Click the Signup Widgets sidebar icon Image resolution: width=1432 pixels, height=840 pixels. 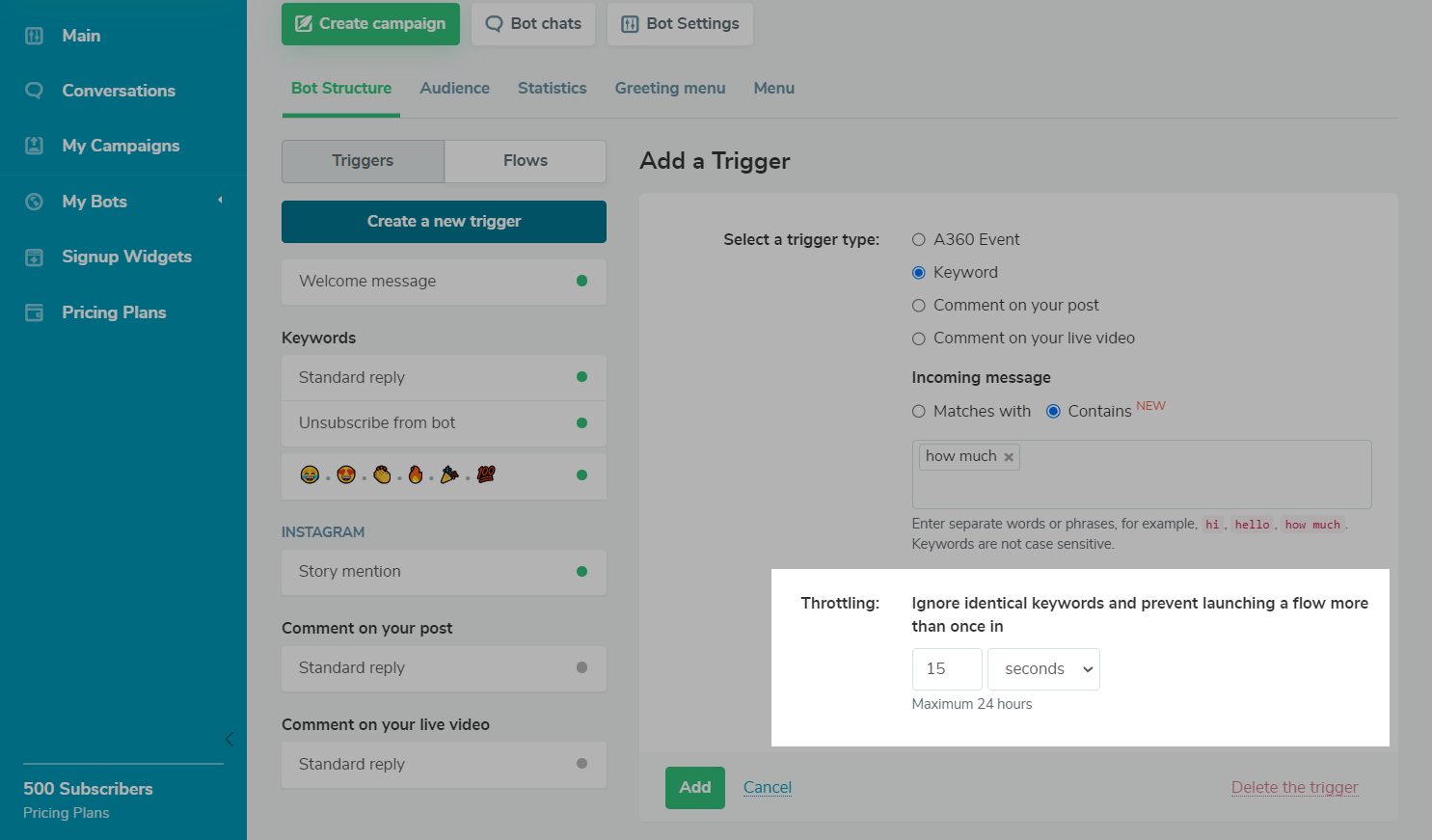click(x=34, y=257)
